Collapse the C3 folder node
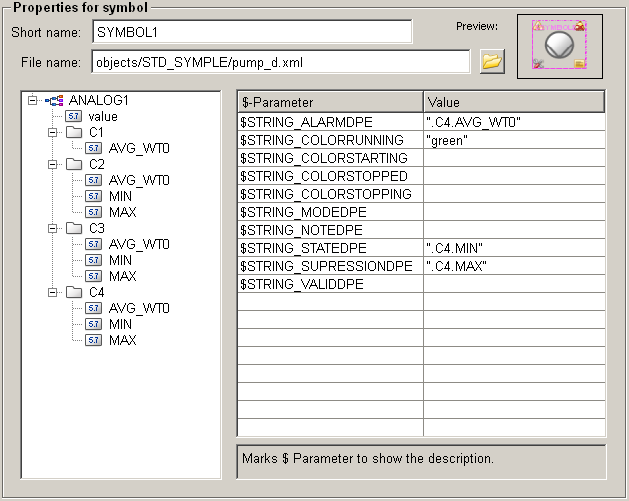The image size is (629, 501). [x=52, y=228]
